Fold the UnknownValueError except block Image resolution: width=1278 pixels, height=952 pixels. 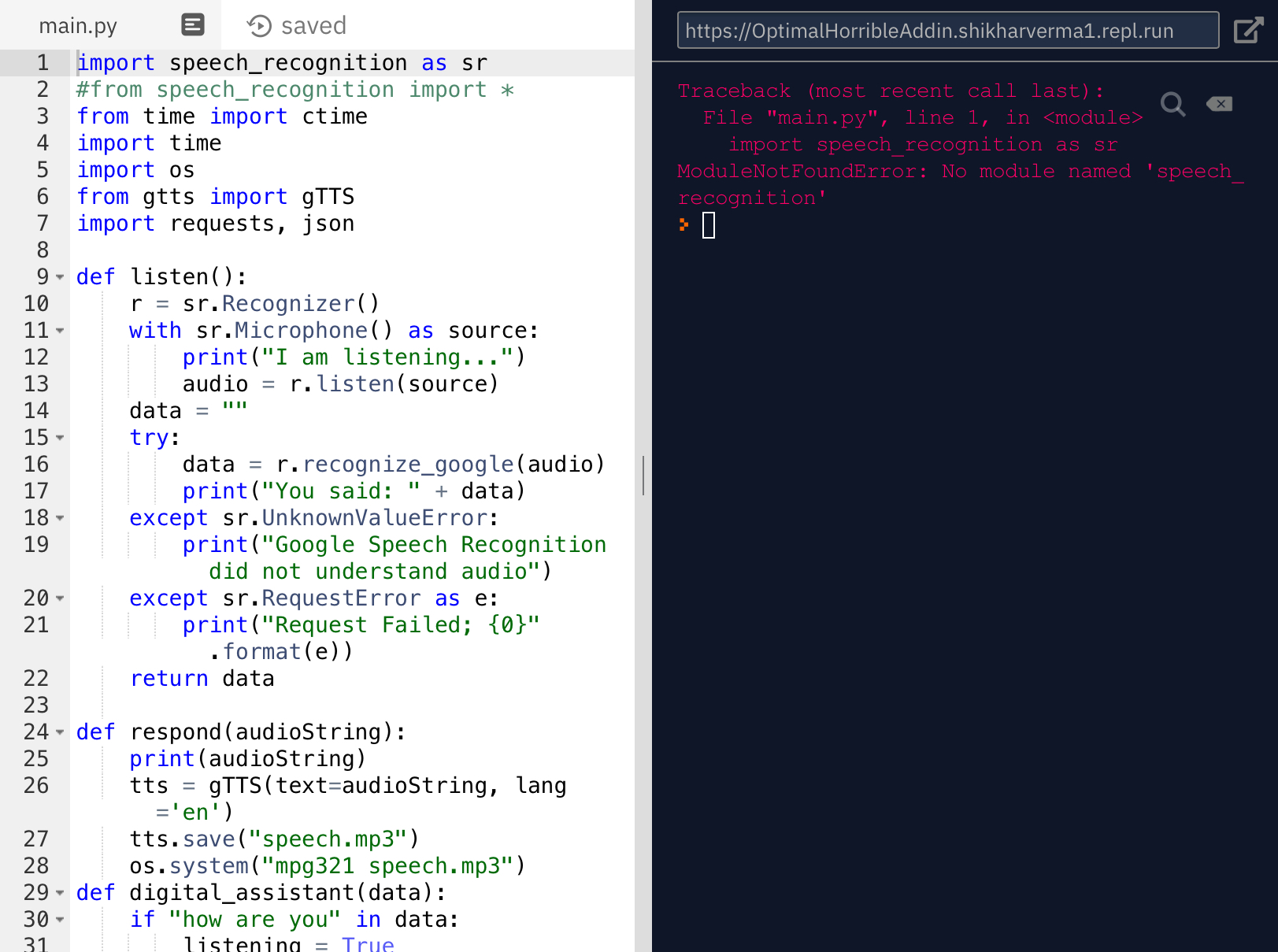pyautogui.click(x=59, y=518)
